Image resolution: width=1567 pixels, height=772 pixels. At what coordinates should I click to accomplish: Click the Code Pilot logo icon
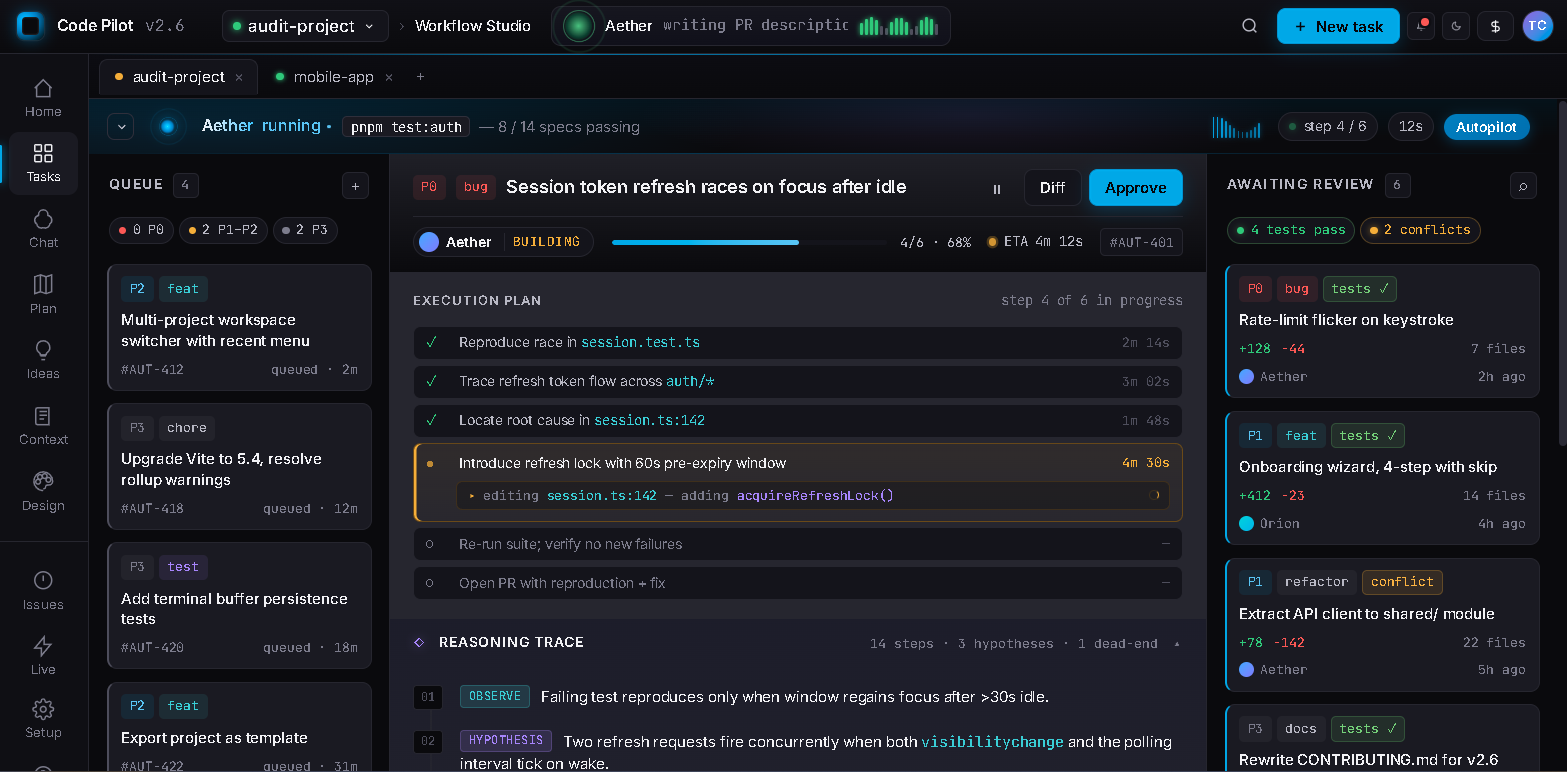[x=30, y=26]
